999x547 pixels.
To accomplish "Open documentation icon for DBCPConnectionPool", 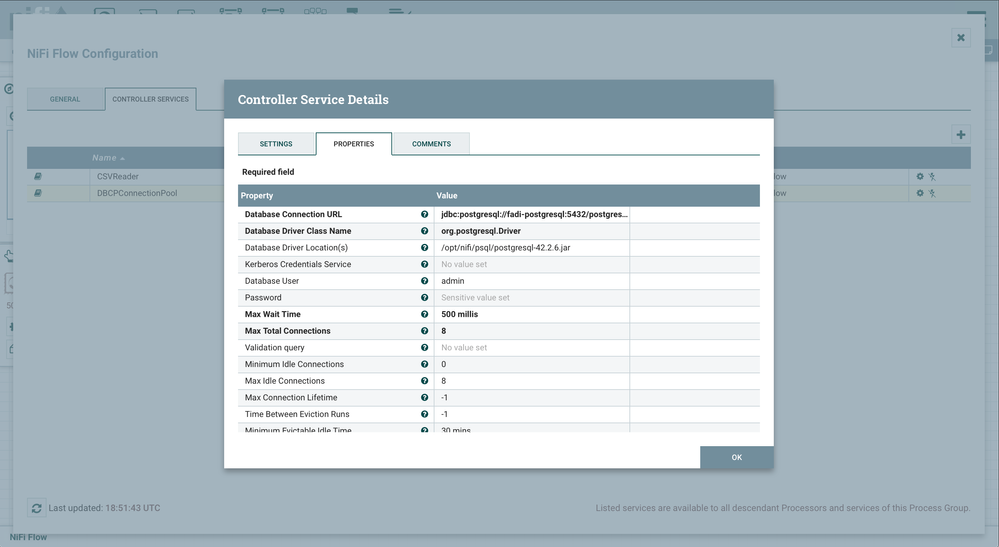I will [38, 193].
